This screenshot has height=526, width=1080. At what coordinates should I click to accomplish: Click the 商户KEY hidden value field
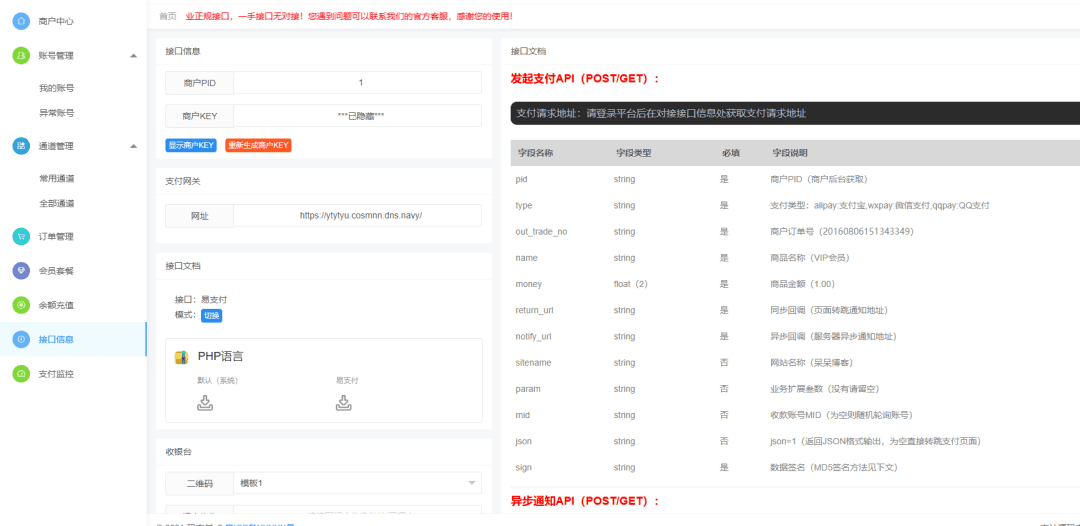pyautogui.click(x=357, y=116)
